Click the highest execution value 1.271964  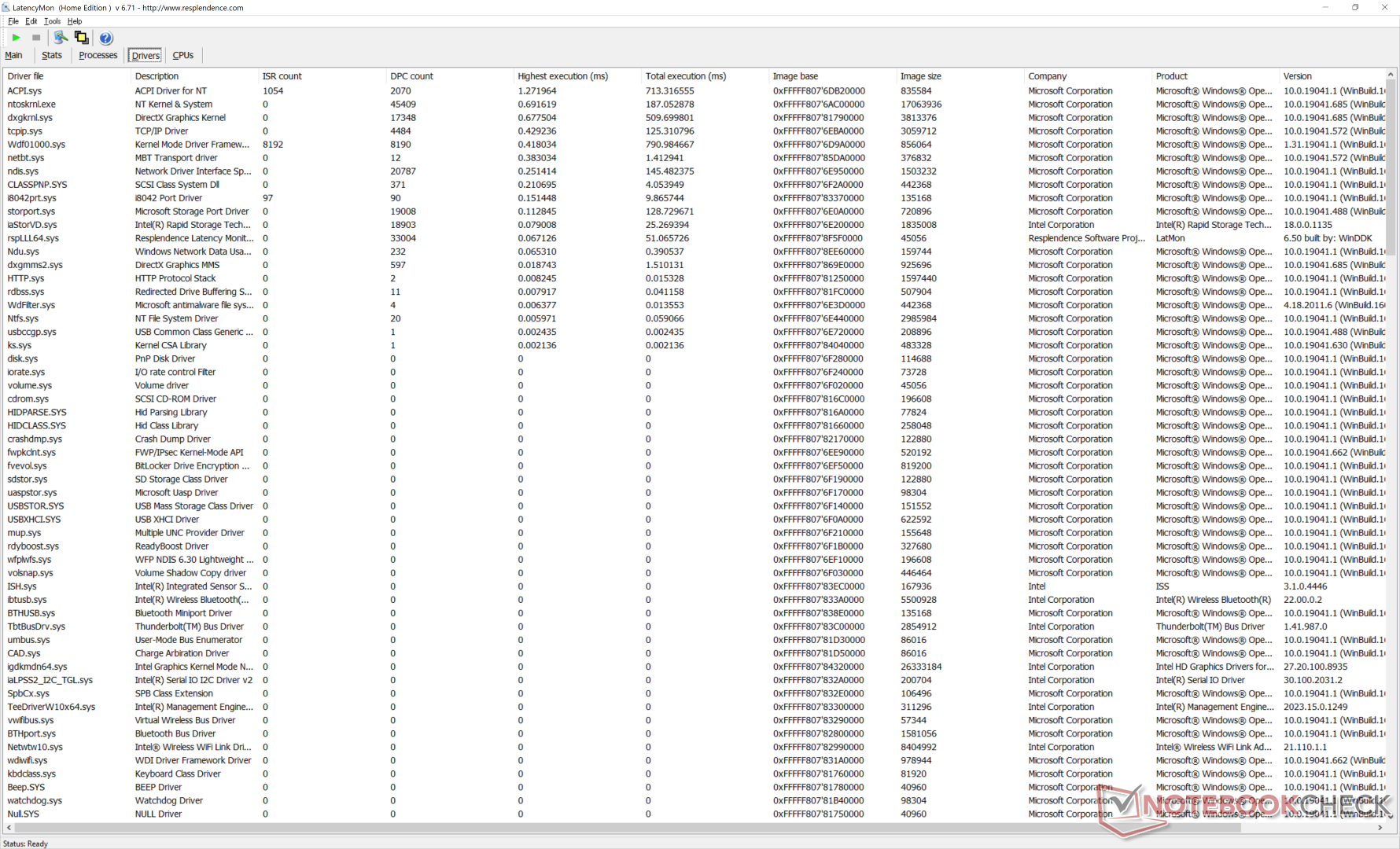[537, 91]
